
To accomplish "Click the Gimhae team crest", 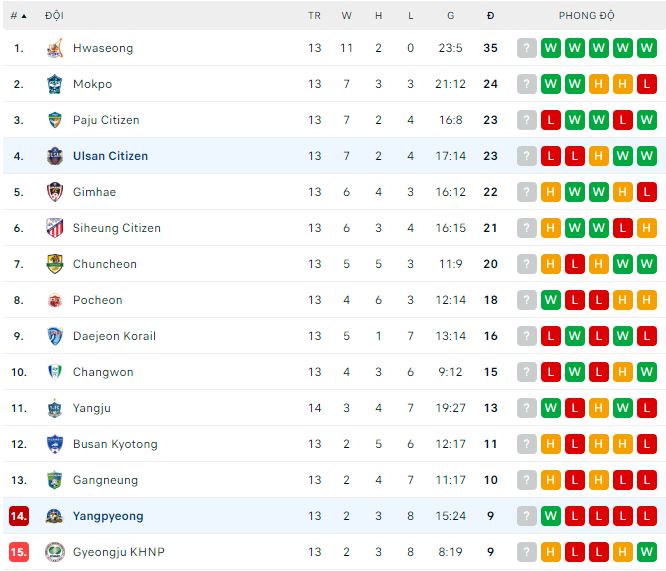I will [55, 192].
